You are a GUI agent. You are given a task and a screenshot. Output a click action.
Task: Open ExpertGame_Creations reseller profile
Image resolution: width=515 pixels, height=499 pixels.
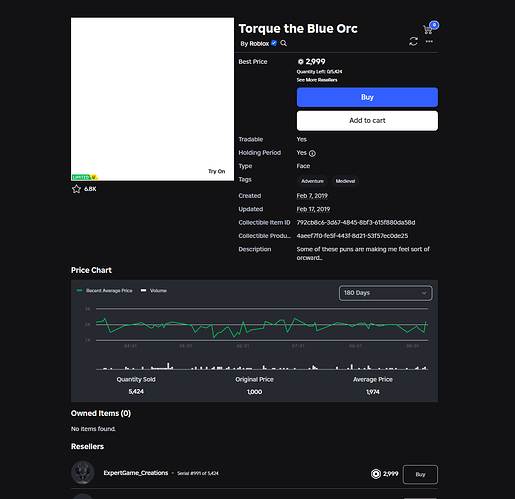[136, 473]
